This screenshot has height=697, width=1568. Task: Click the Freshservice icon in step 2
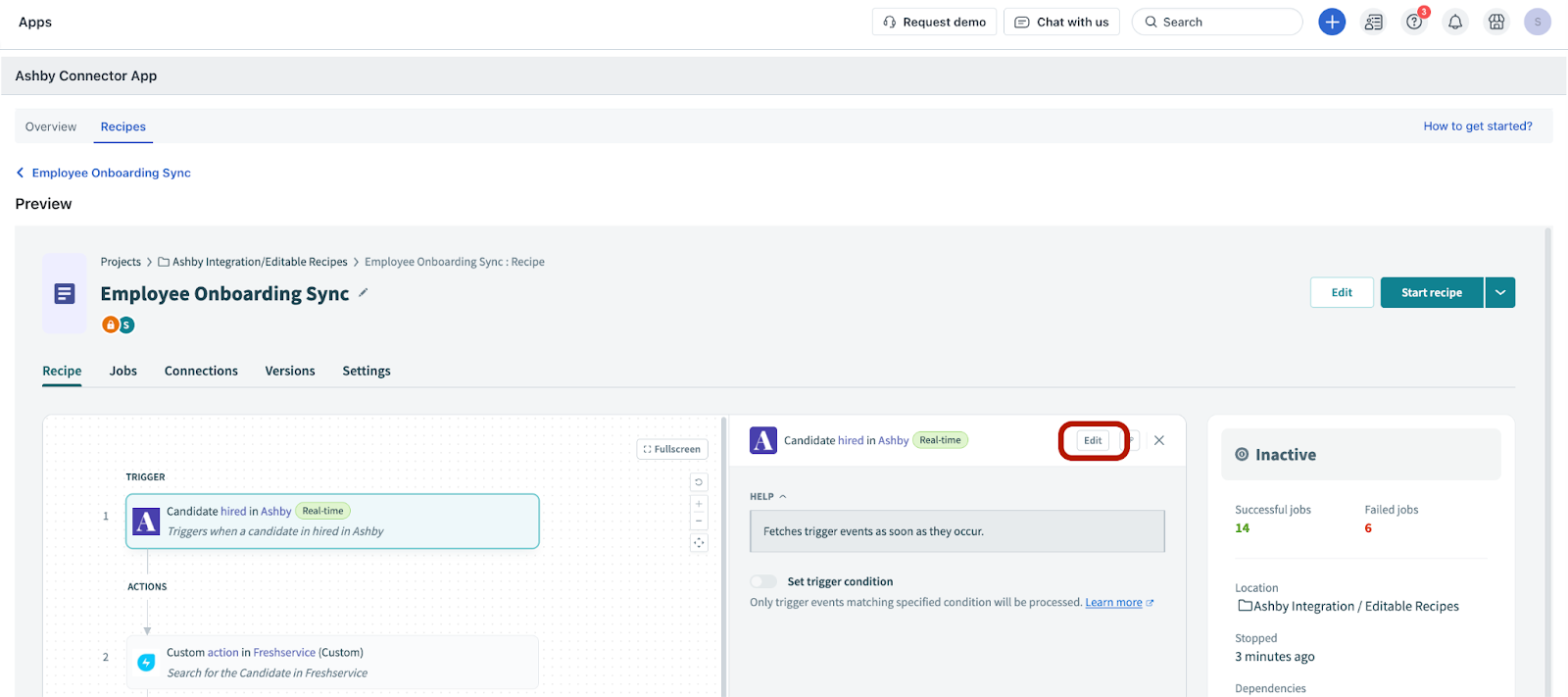146,663
